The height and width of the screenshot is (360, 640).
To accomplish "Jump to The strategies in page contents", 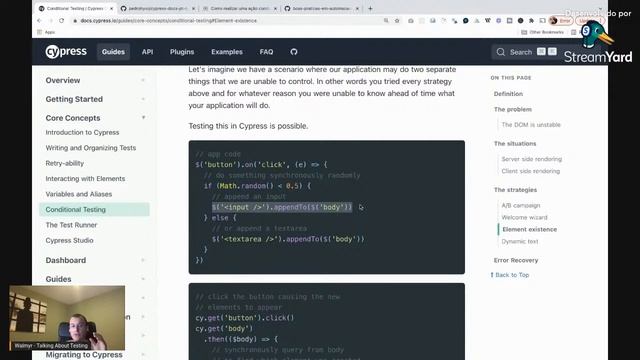I will 515,190.
